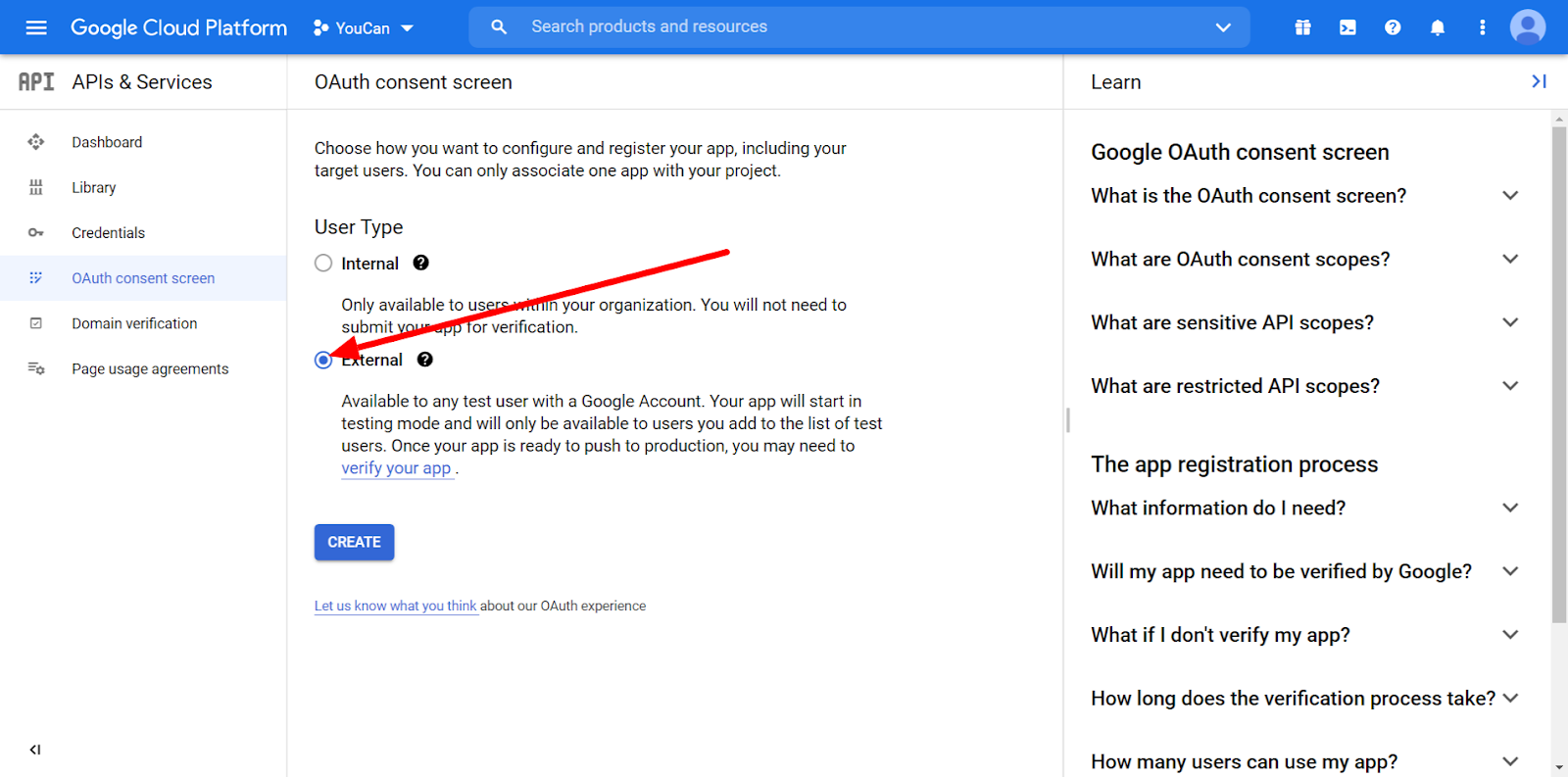Select the External user type radio button
The height and width of the screenshot is (777, 1568).
click(x=323, y=360)
